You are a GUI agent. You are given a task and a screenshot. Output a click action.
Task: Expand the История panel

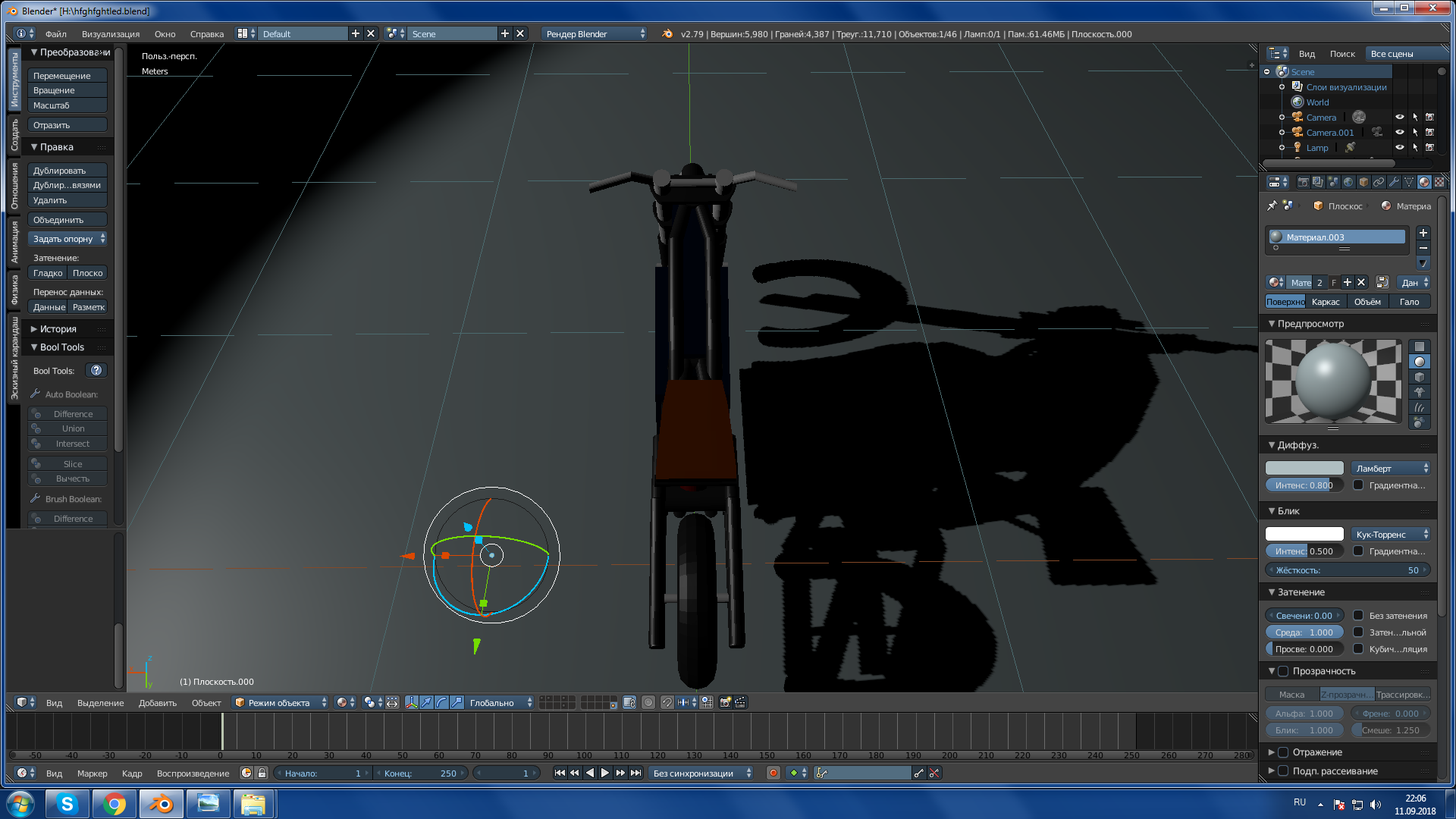click(58, 329)
